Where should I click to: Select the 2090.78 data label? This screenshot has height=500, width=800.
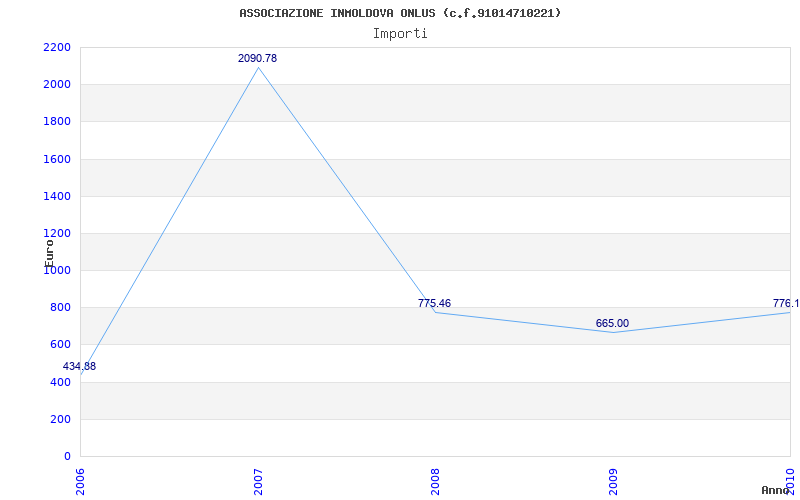tap(258, 58)
